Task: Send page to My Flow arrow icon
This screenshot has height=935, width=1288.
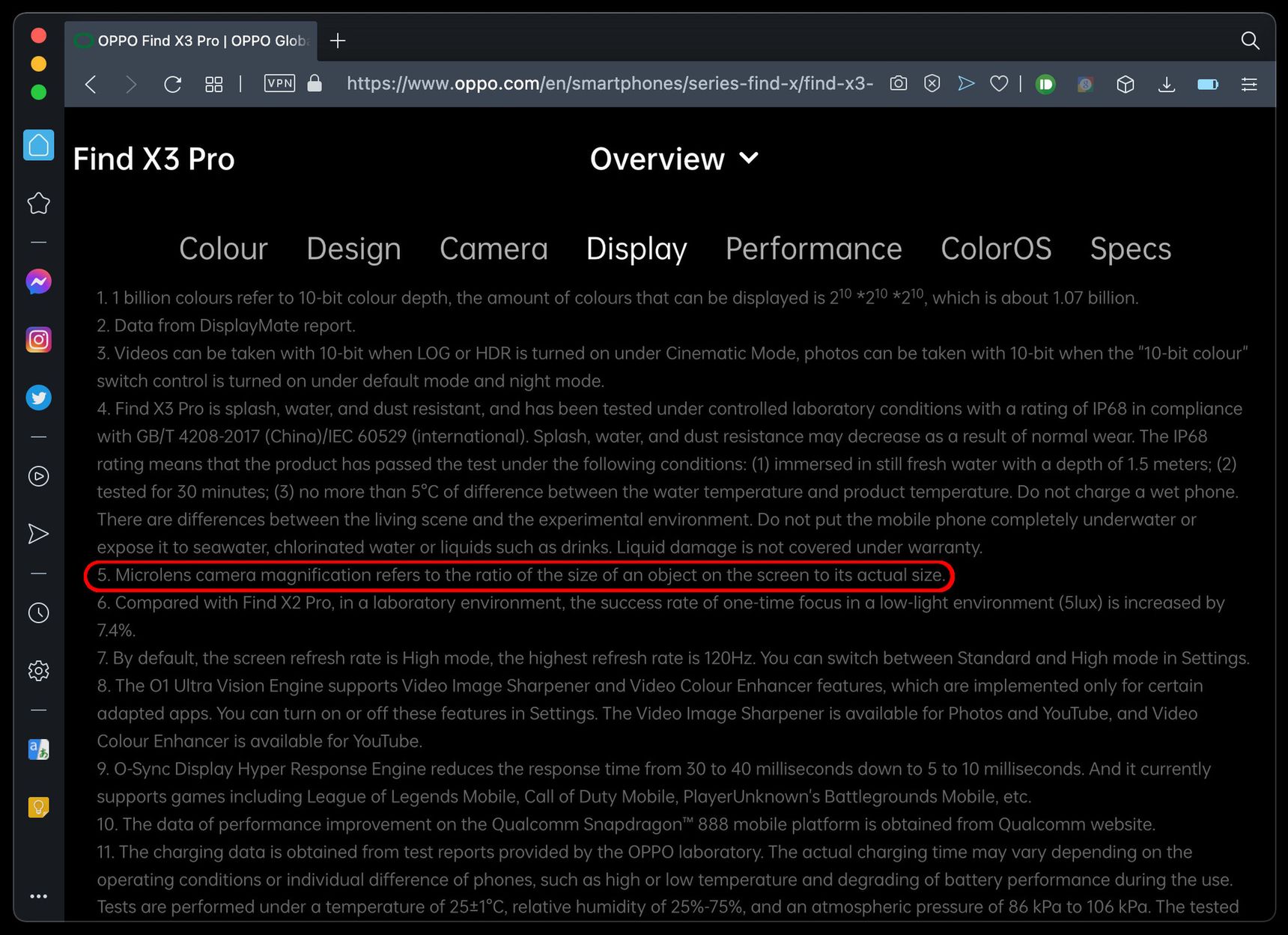Action: pyautogui.click(x=966, y=83)
